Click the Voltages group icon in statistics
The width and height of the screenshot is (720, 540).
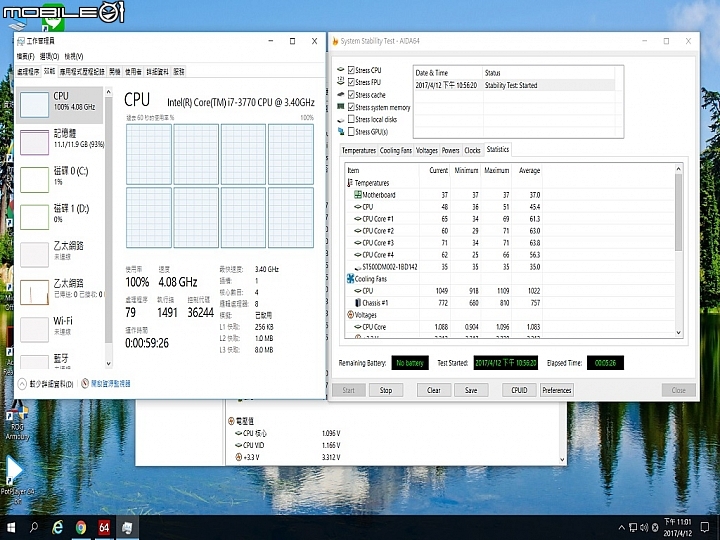pyautogui.click(x=350, y=315)
